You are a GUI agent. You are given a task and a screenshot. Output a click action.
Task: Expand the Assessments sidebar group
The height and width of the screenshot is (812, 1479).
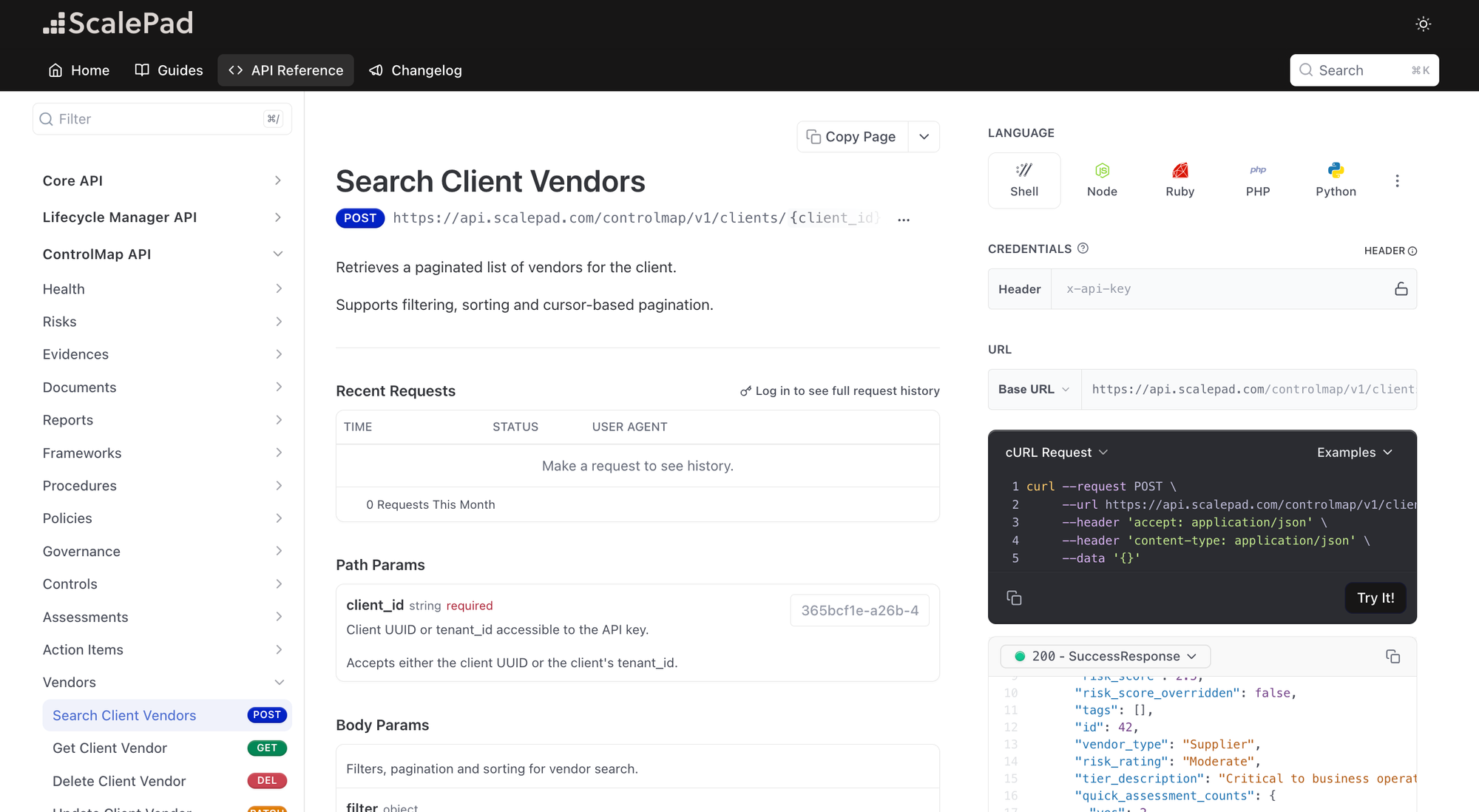pos(163,617)
